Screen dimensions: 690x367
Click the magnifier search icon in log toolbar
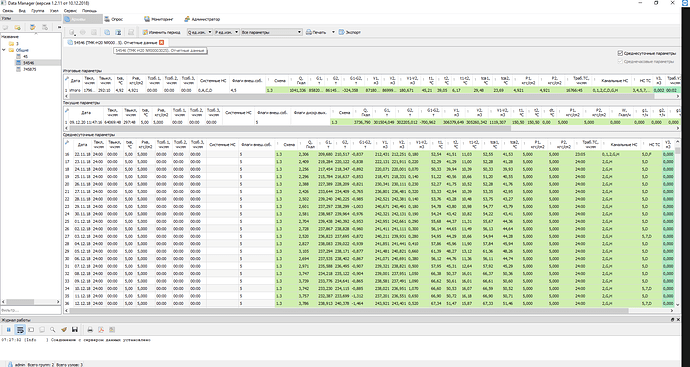53,330
